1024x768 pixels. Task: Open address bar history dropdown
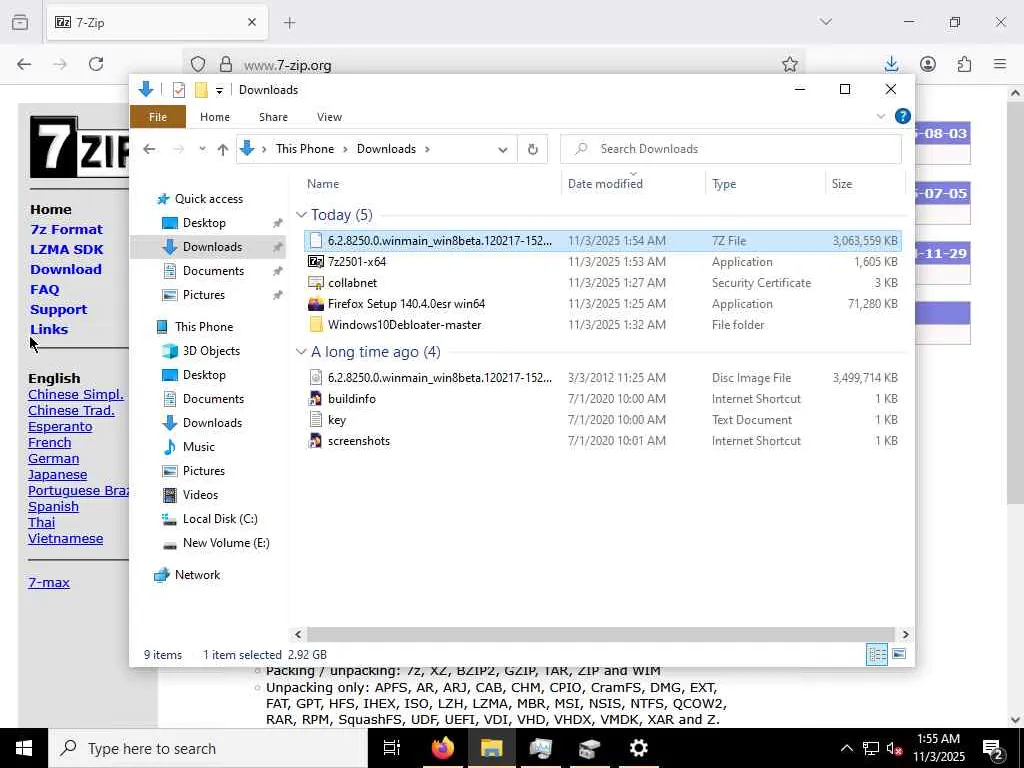coord(502,150)
